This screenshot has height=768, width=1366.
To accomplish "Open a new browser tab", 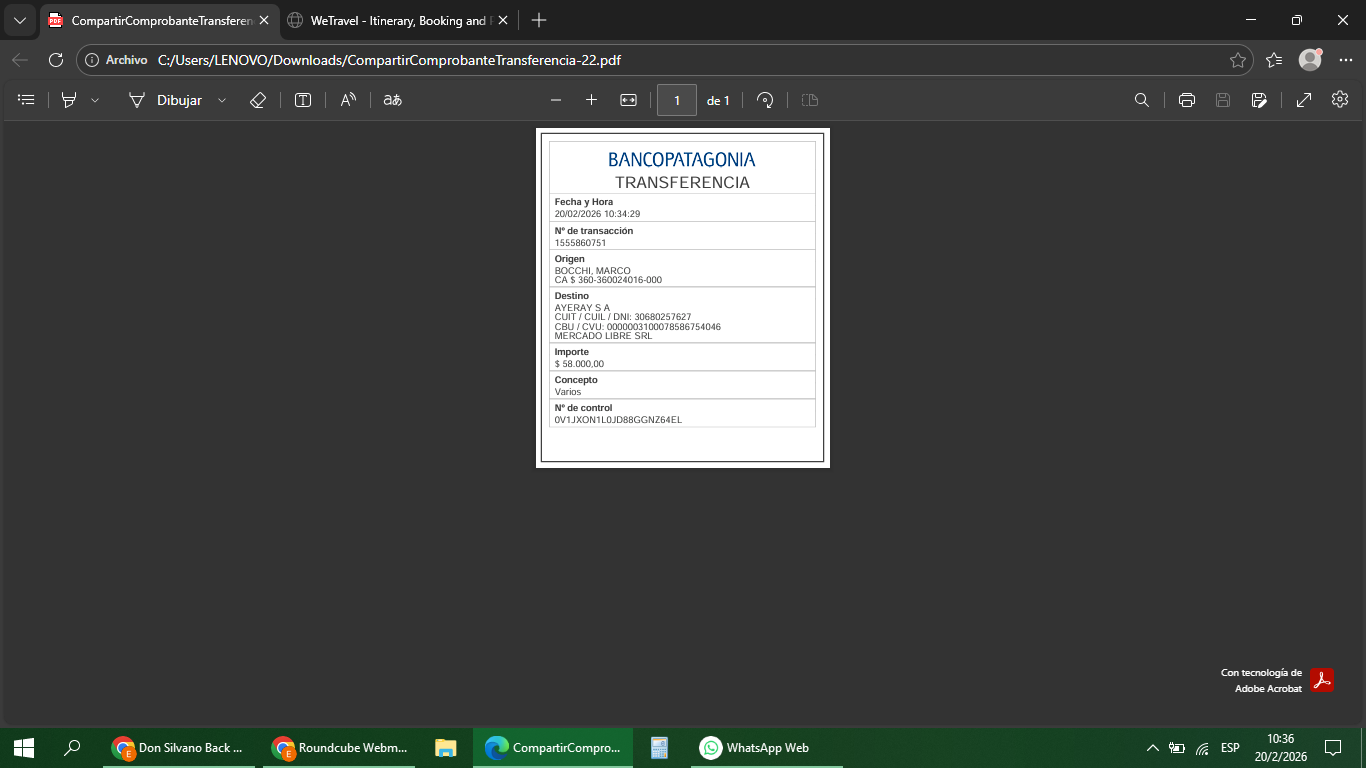I will (539, 20).
